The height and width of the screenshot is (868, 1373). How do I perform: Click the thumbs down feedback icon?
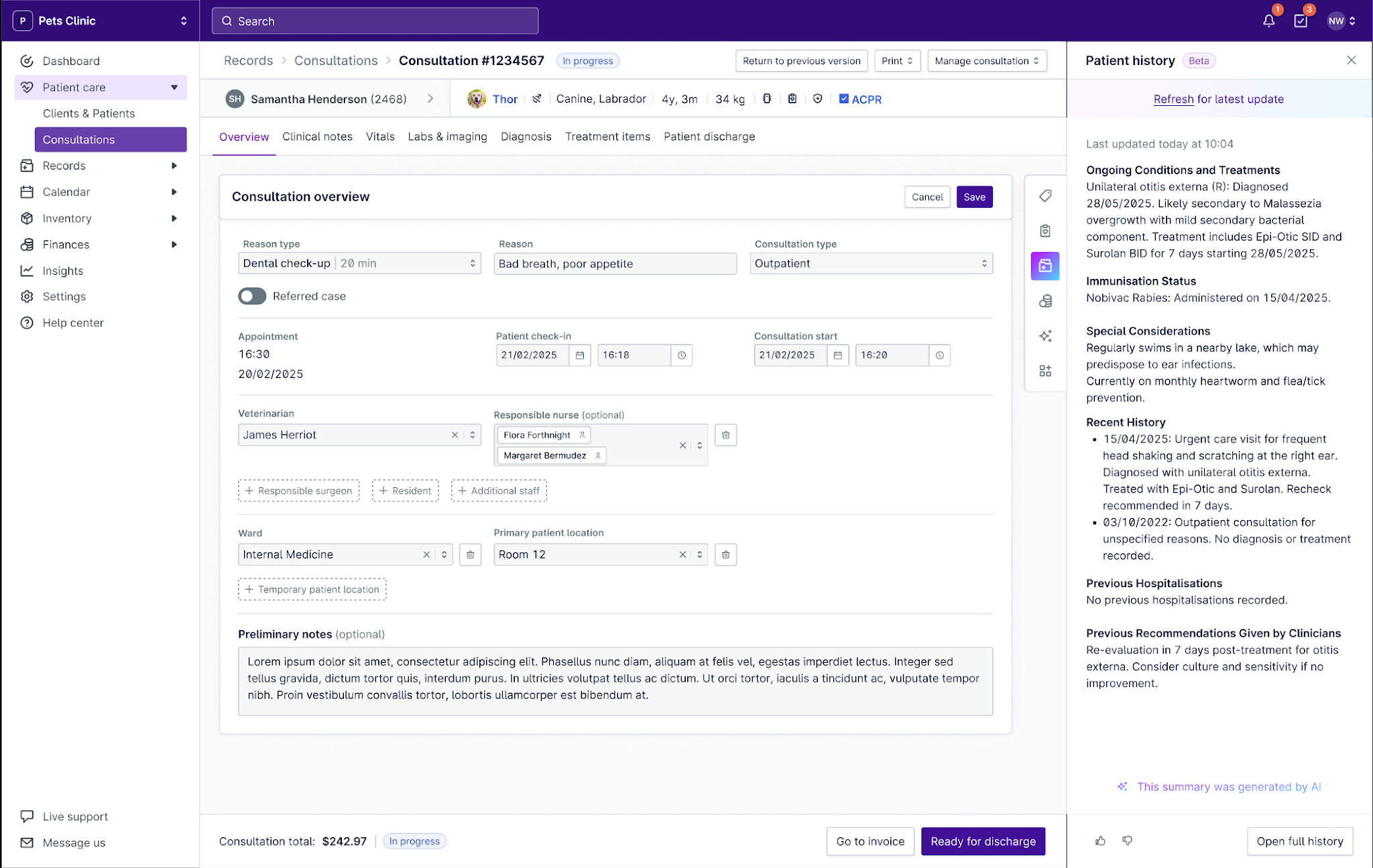pos(1128,841)
